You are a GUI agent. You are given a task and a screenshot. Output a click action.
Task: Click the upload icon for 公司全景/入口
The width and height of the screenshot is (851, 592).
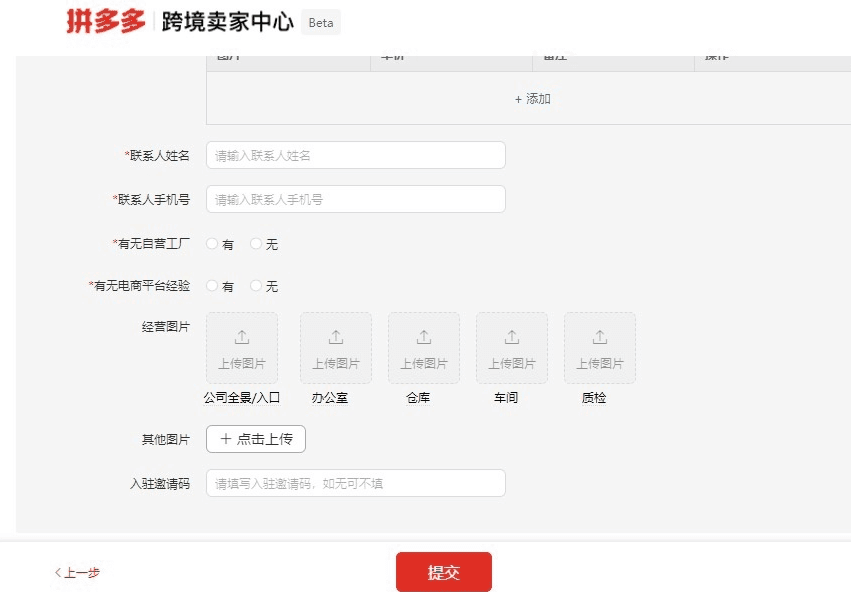point(241,347)
